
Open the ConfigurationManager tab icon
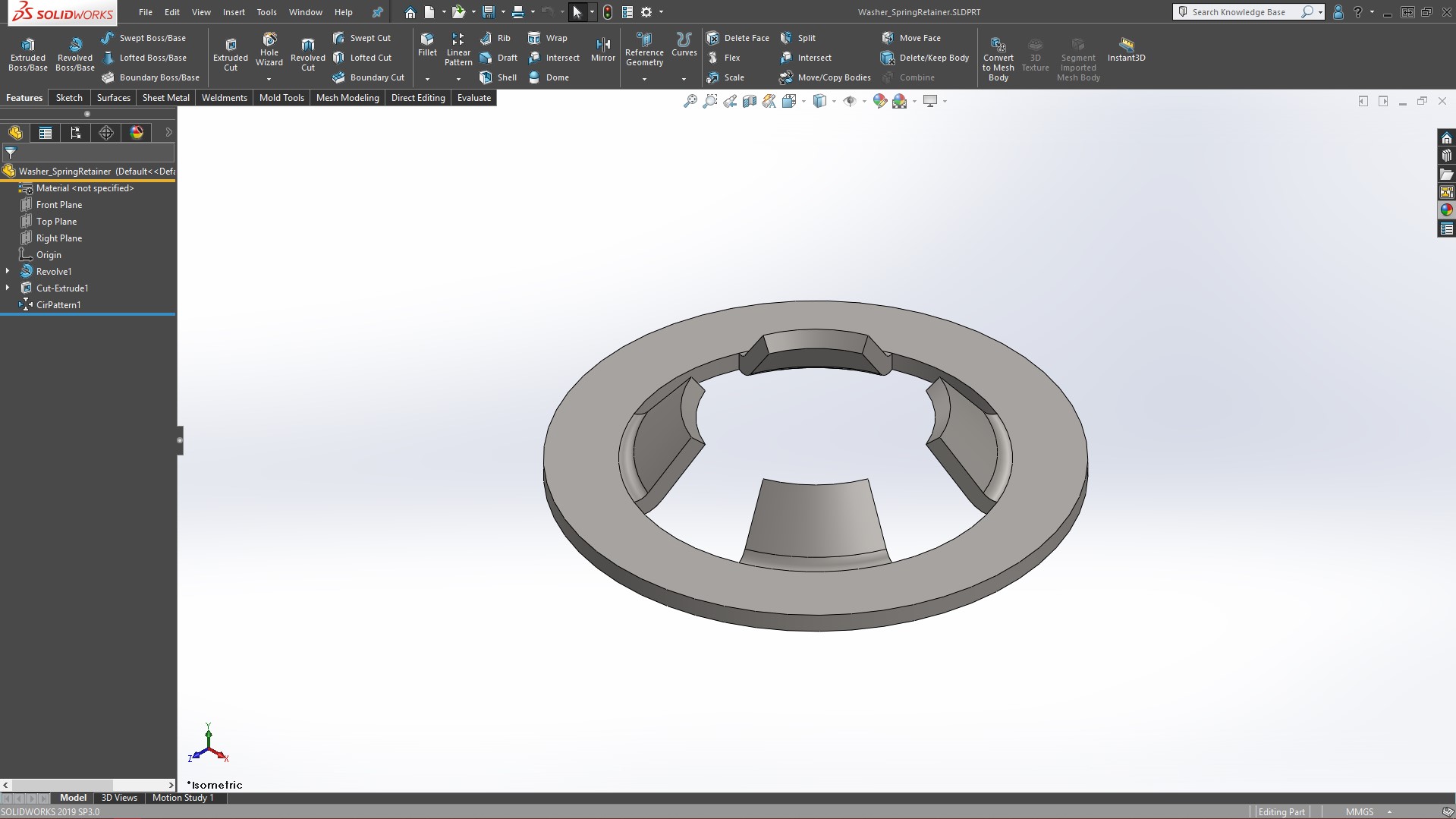click(x=76, y=133)
